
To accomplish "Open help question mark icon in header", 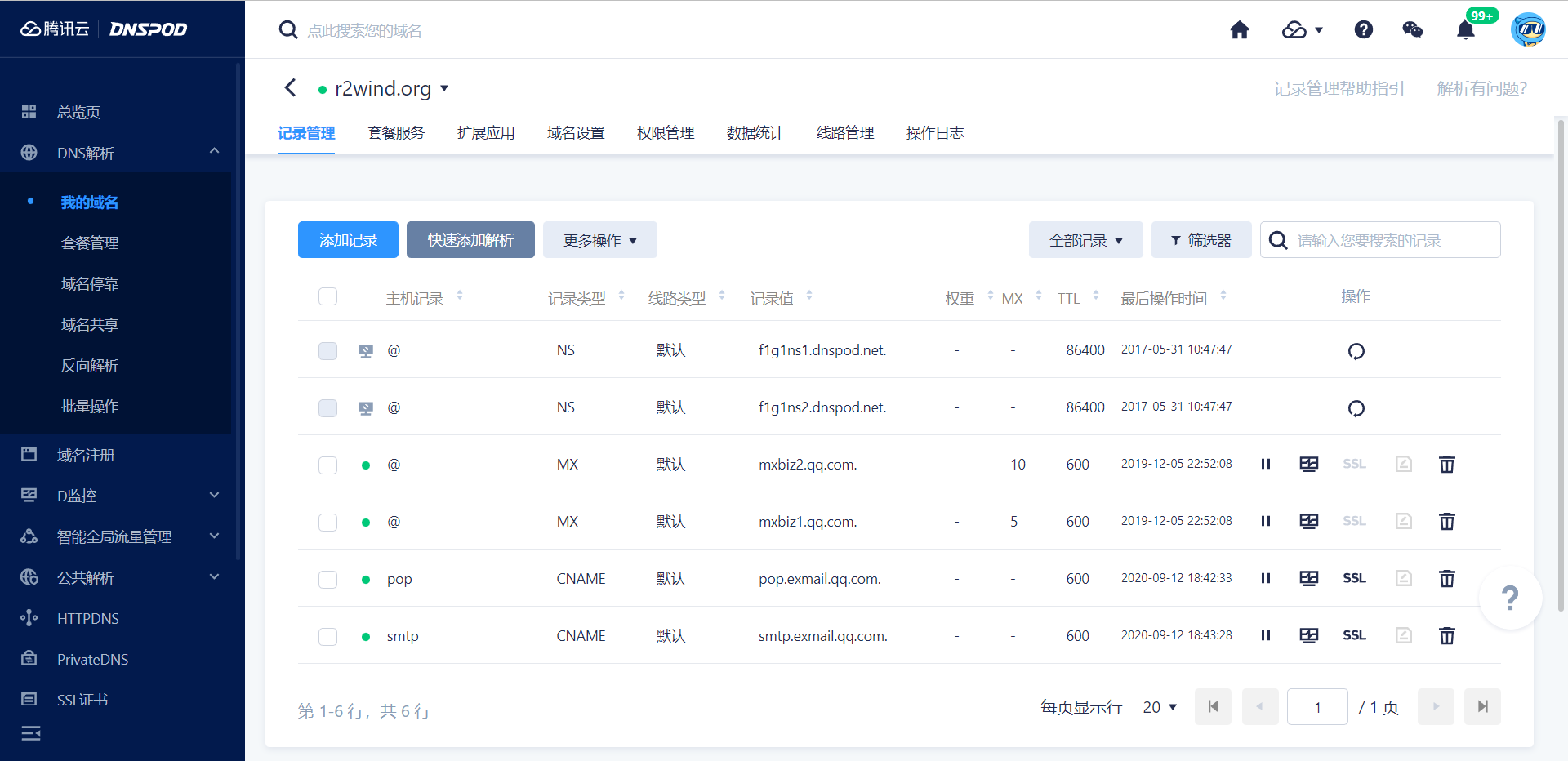I will (x=1363, y=30).
